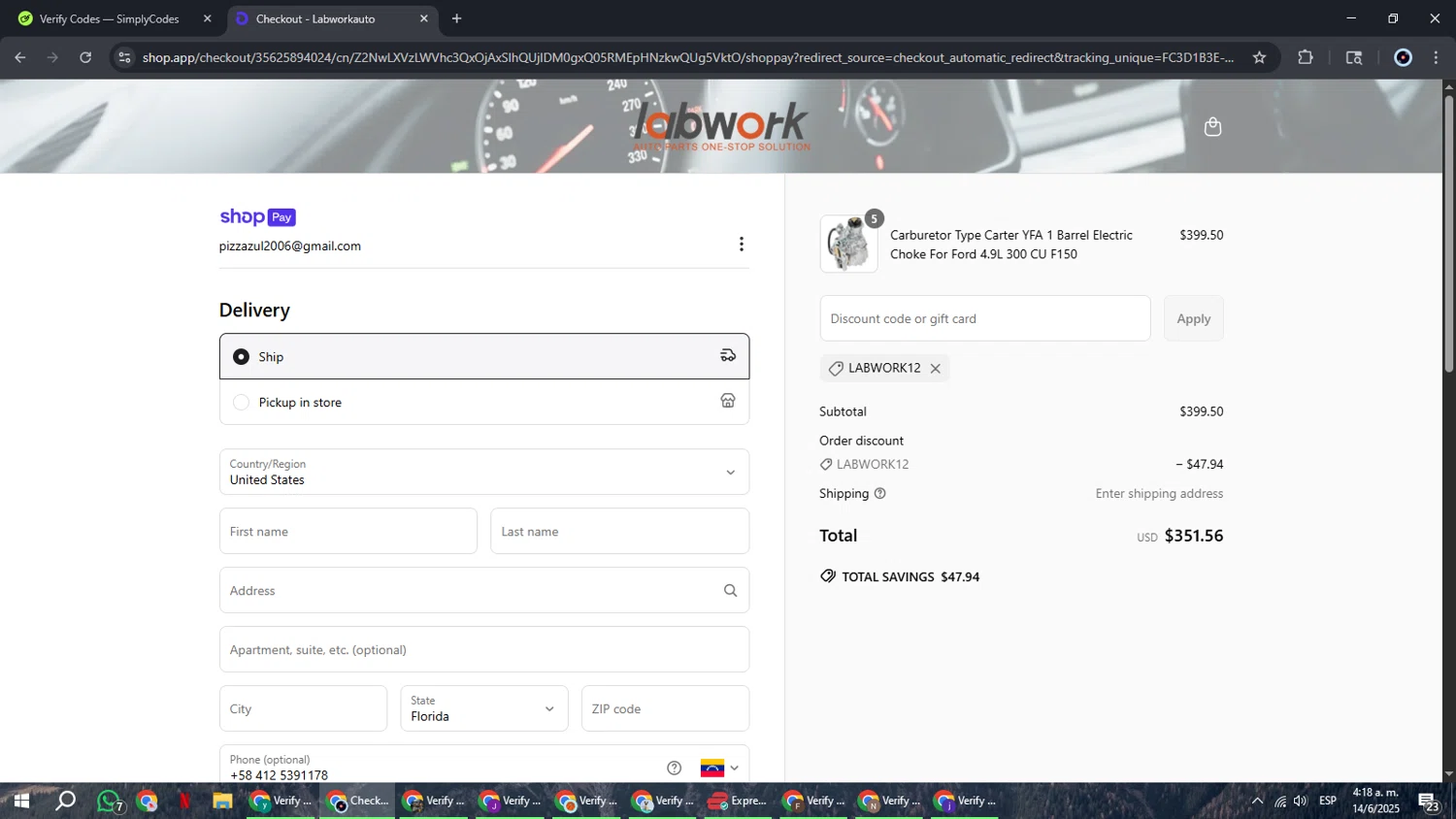This screenshot has height=819, width=1456.
Task: Open the browser side panel icon
Action: coord(1354,57)
